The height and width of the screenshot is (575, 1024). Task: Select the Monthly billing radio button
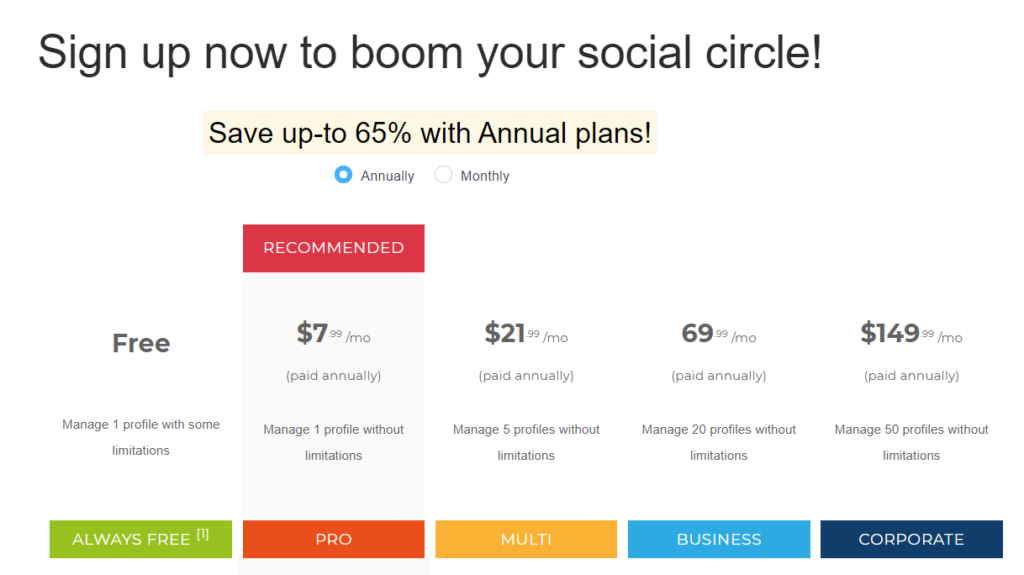pos(443,175)
